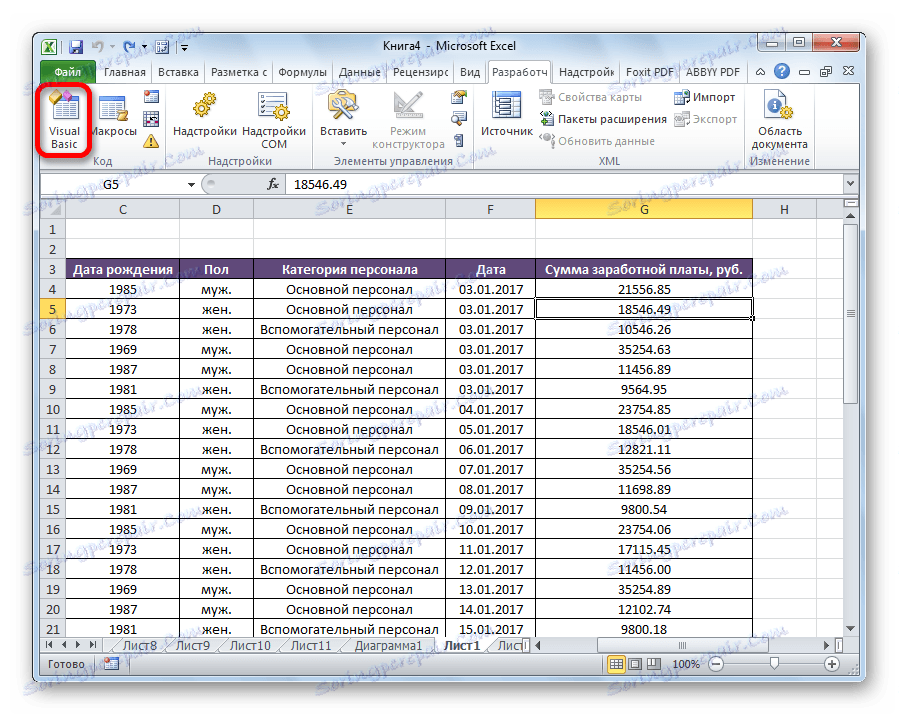Go to last sheet tab arrow
The image size is (899, 715).
(93, 645)
